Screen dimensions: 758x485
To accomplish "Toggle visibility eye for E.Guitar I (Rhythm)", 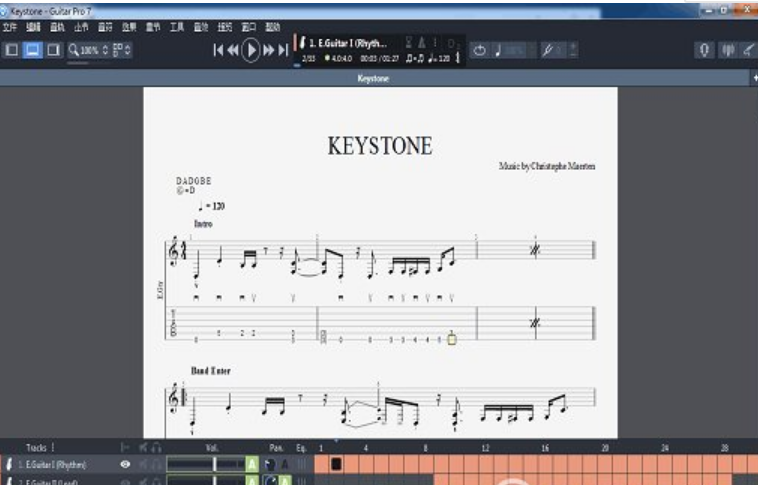I will point(125,464).
